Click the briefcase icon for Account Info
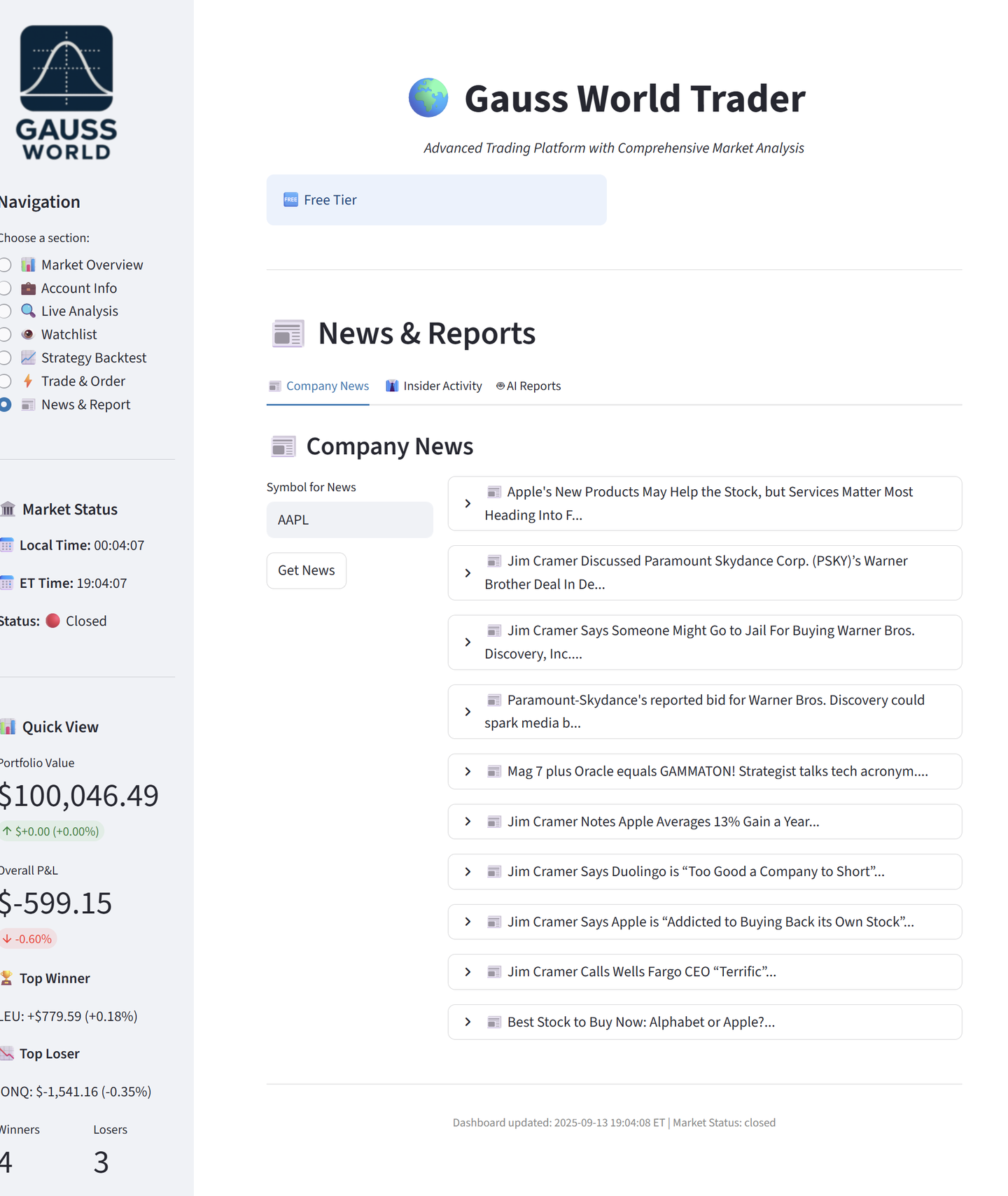1008x1196 pixels. [28, 288]
